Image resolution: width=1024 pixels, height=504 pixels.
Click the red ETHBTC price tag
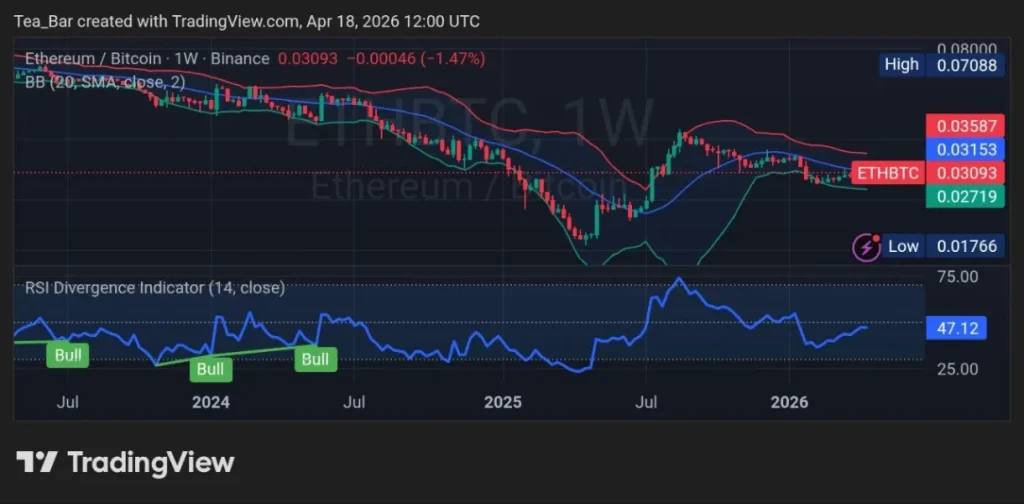(886, 173)
